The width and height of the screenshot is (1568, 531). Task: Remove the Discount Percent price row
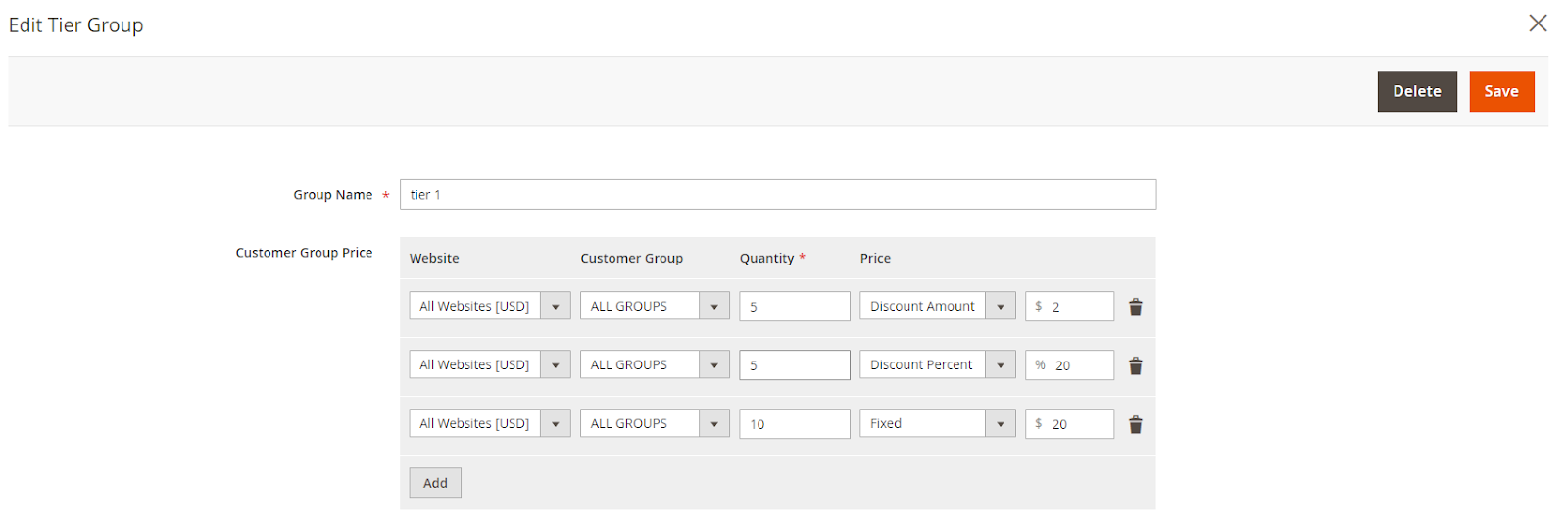coord(1135,365)
